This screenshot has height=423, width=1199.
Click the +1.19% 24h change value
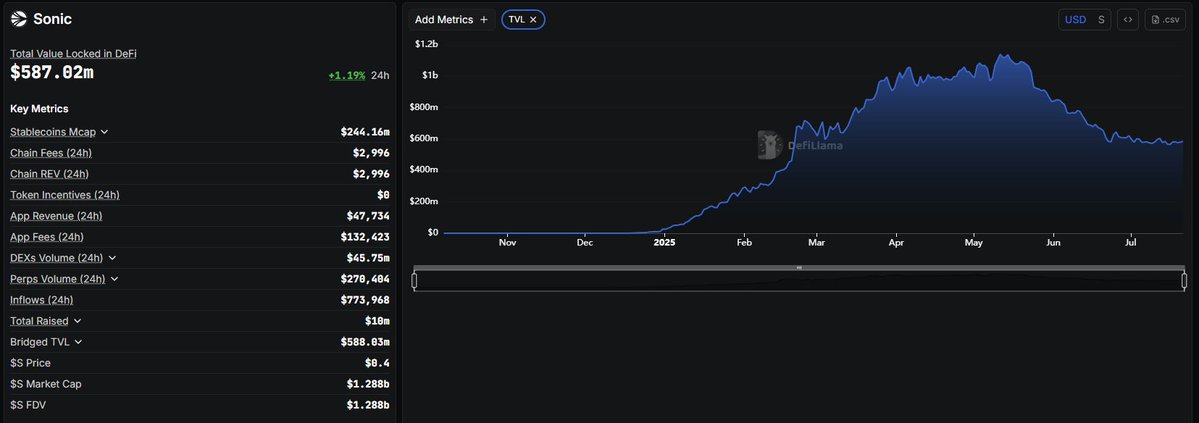(x=346, y=76)
